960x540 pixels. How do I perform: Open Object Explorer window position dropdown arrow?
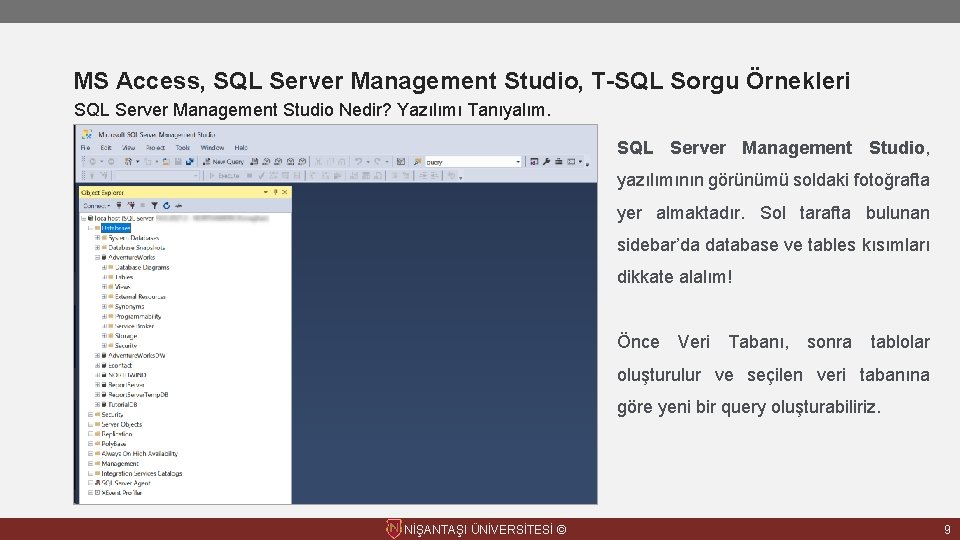click(266, 192)
